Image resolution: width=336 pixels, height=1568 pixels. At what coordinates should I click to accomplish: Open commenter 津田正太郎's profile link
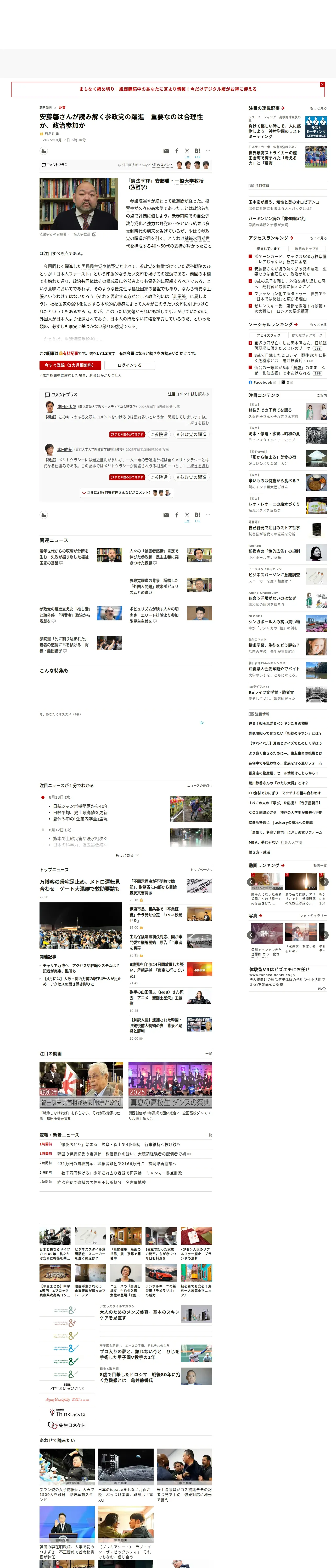[x=66, y=407]
